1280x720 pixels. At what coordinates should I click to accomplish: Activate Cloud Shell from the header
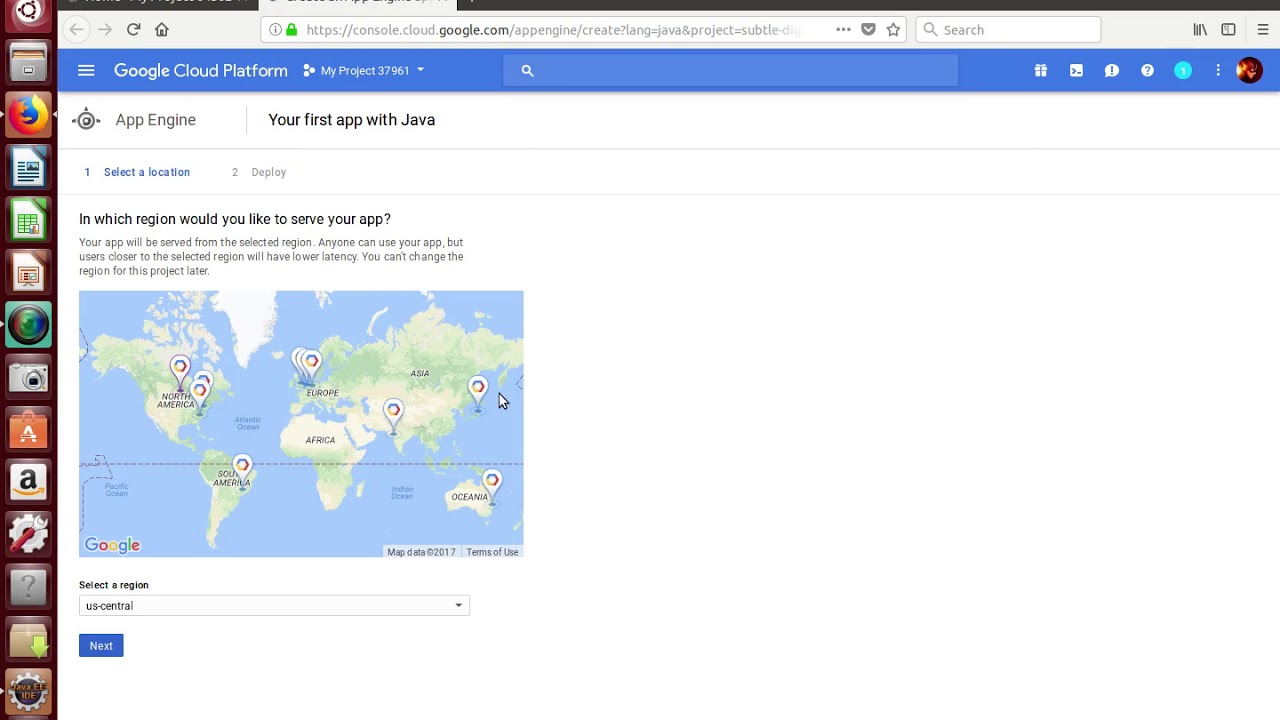[1076, 70]
